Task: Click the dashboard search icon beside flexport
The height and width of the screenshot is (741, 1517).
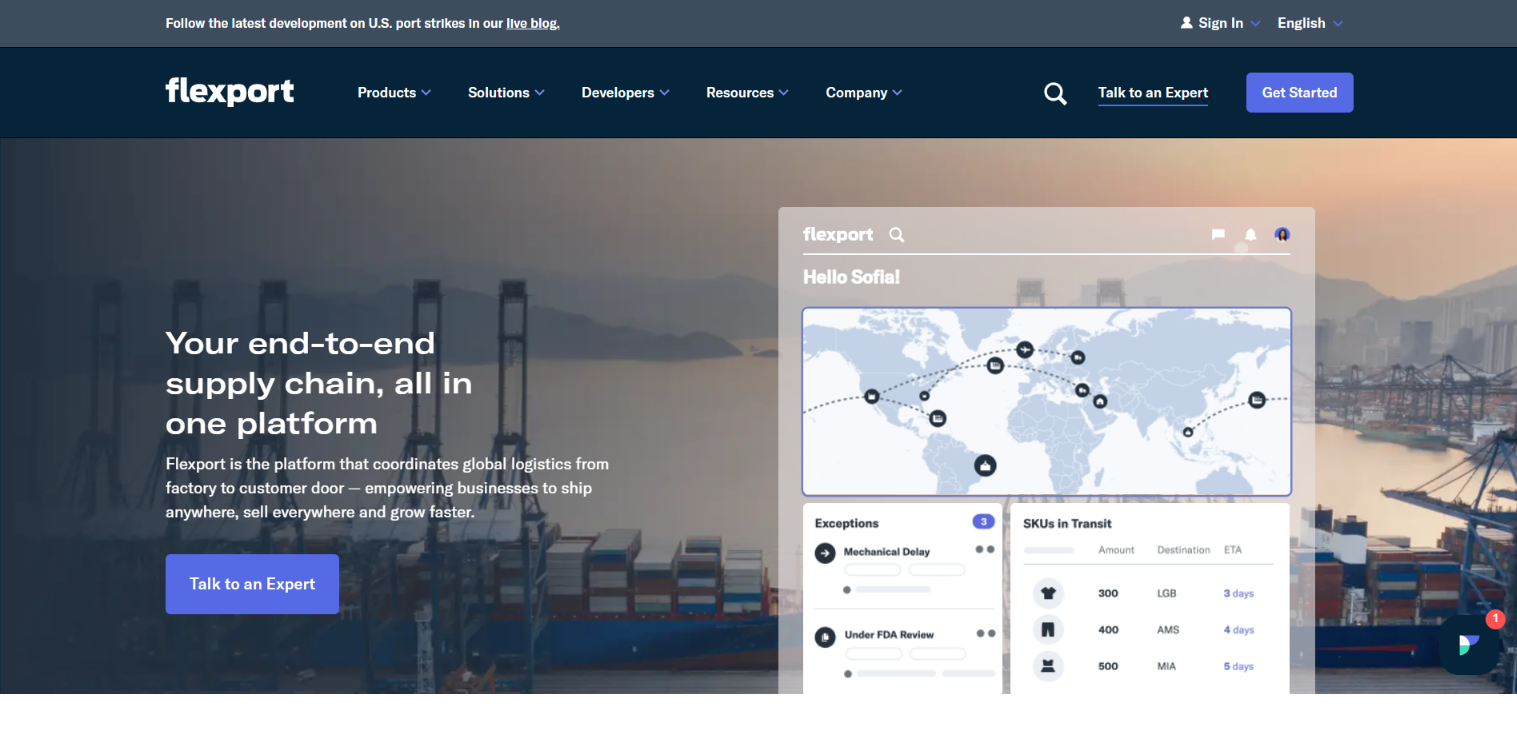Action: click(x=897, y=235)
